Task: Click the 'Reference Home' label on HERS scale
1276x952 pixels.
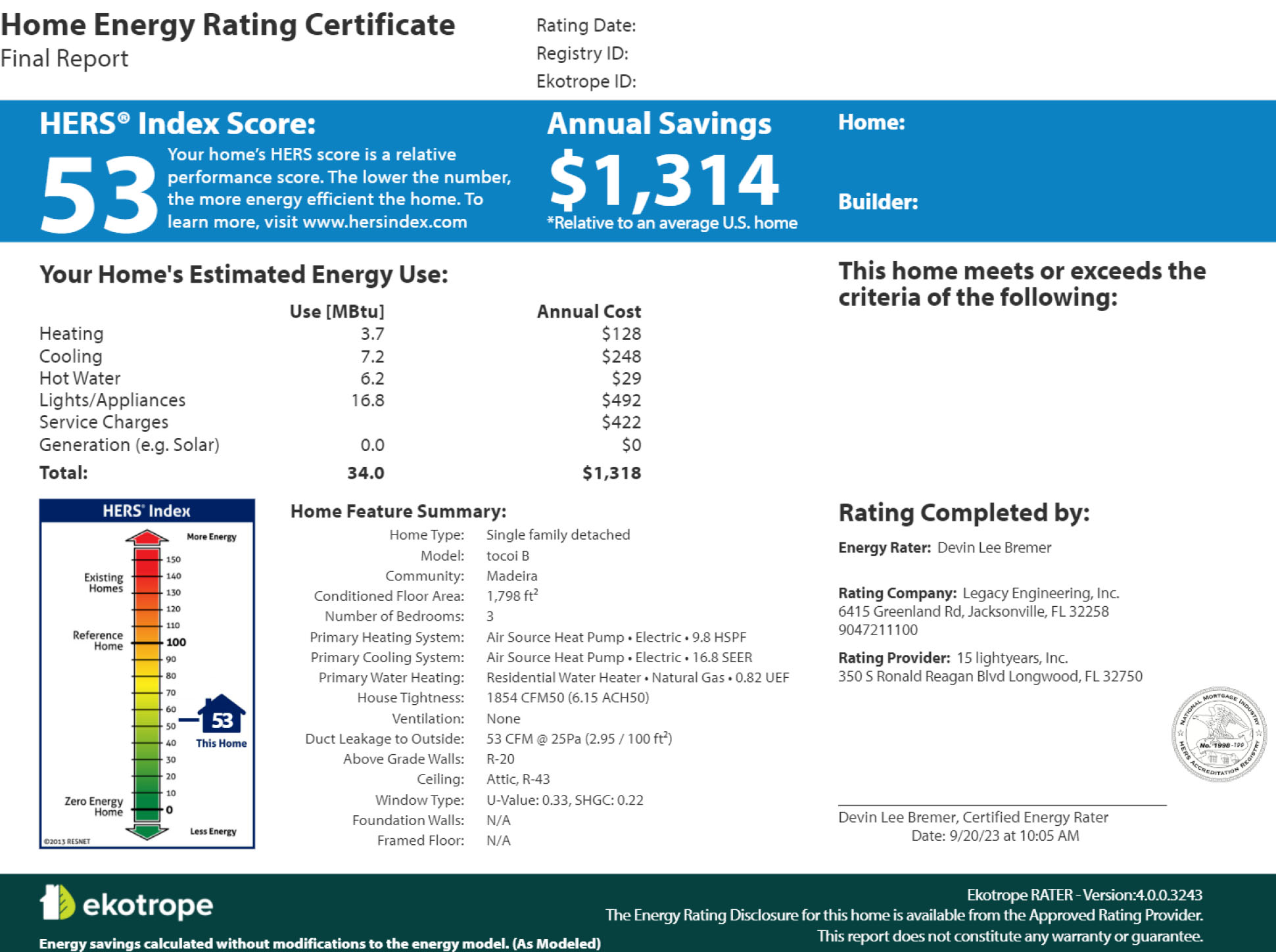Action: pyautogui.click(x=98, y=640)
